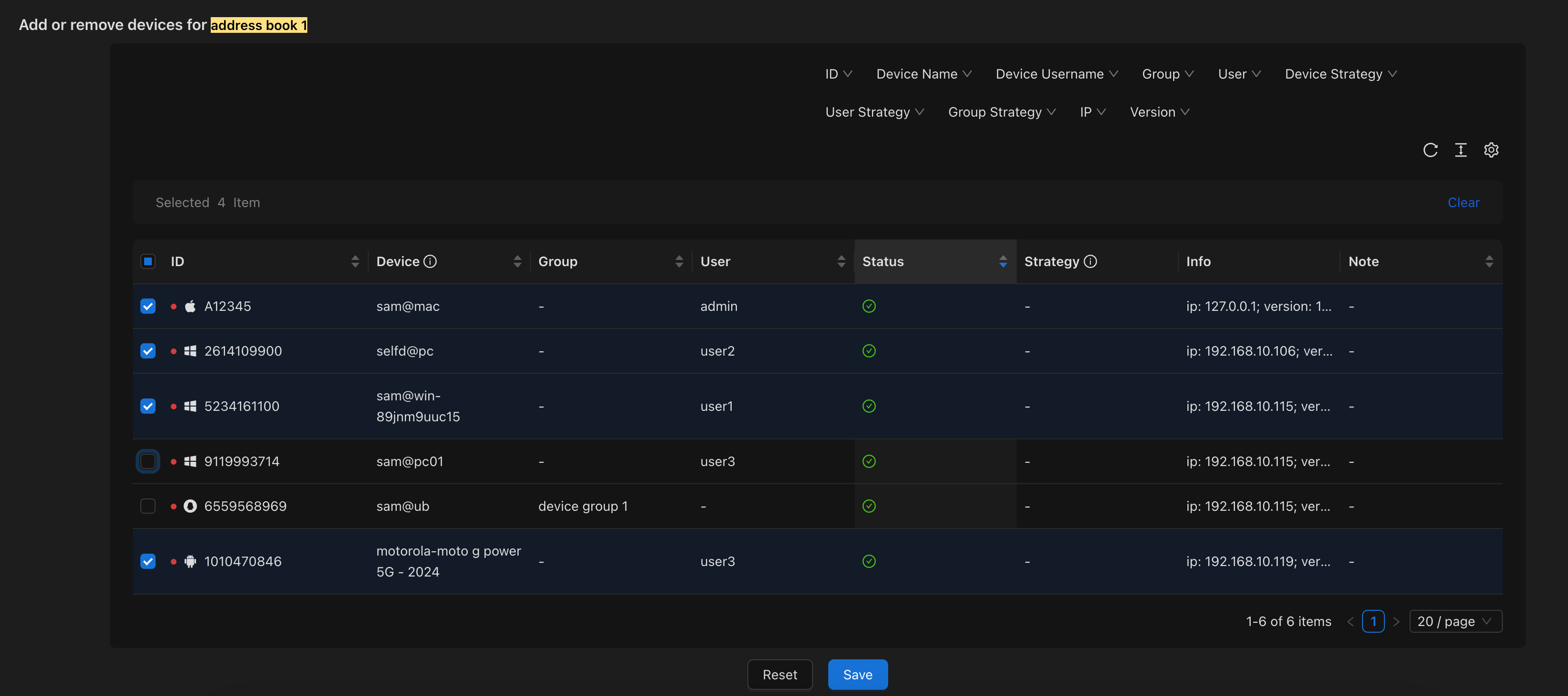This screenshot has height=696, width=1568.
Task: Open table column settings gear
Action: (1491, 150)
